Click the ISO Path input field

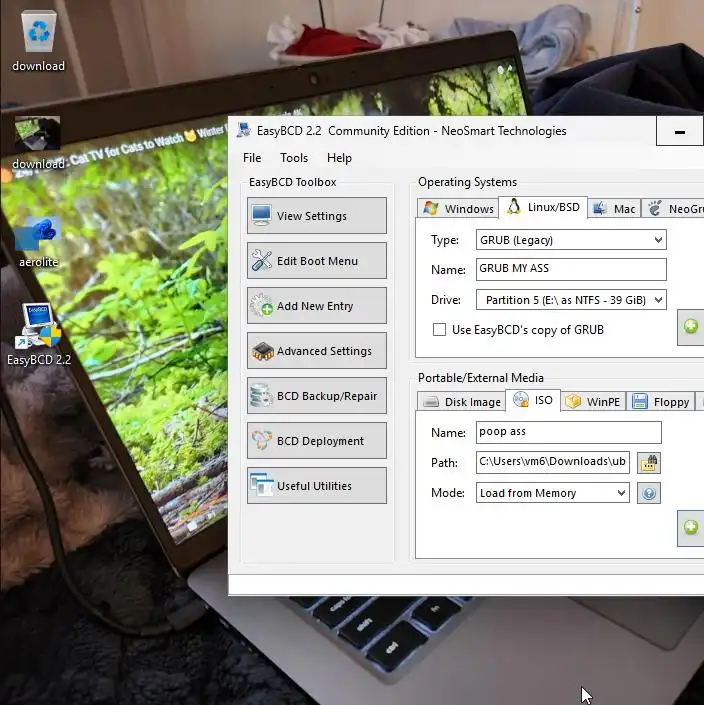pyautogui.click(x=553, y=462)
